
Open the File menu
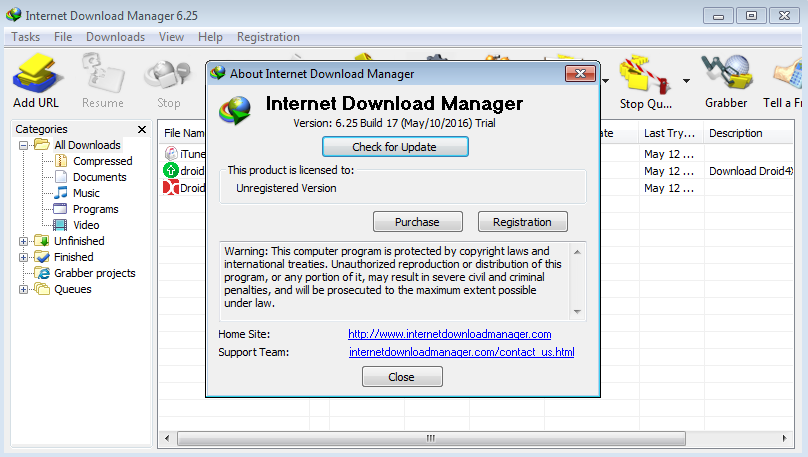click(63, 37)
